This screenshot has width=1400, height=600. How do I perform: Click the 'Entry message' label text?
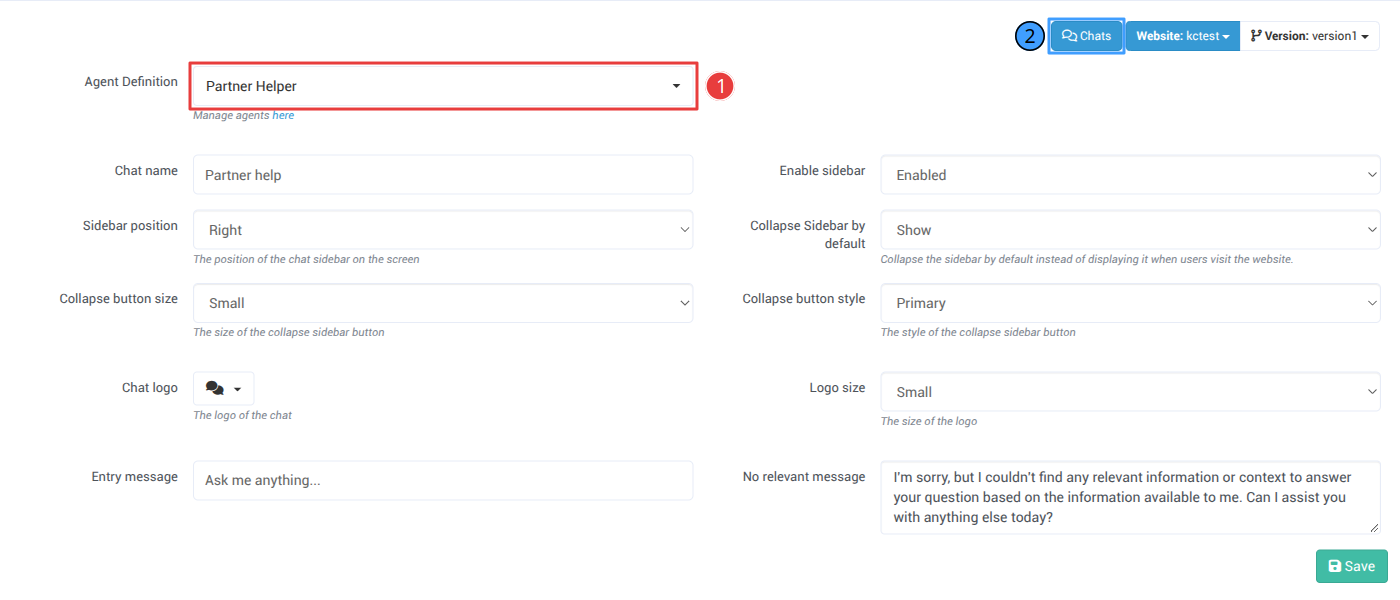pyautogui.click(x=134, y=477)
